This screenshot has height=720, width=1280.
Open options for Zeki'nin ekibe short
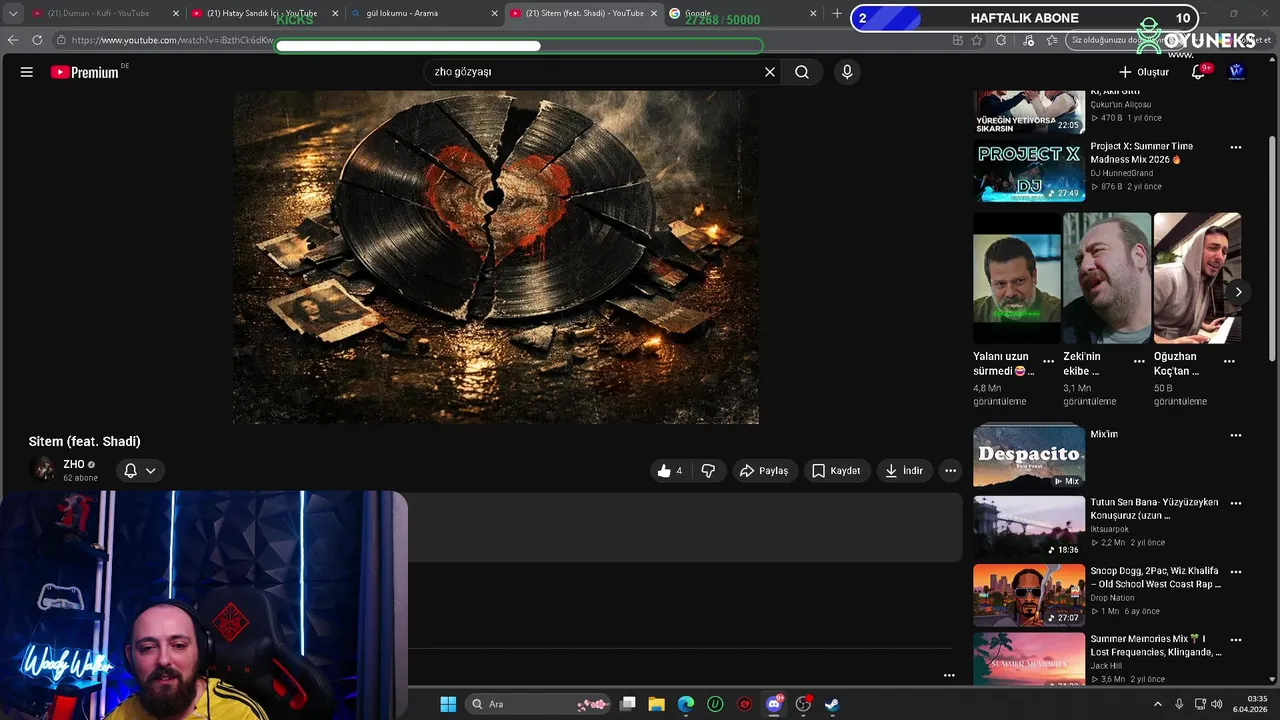(x=1138, y=361)
